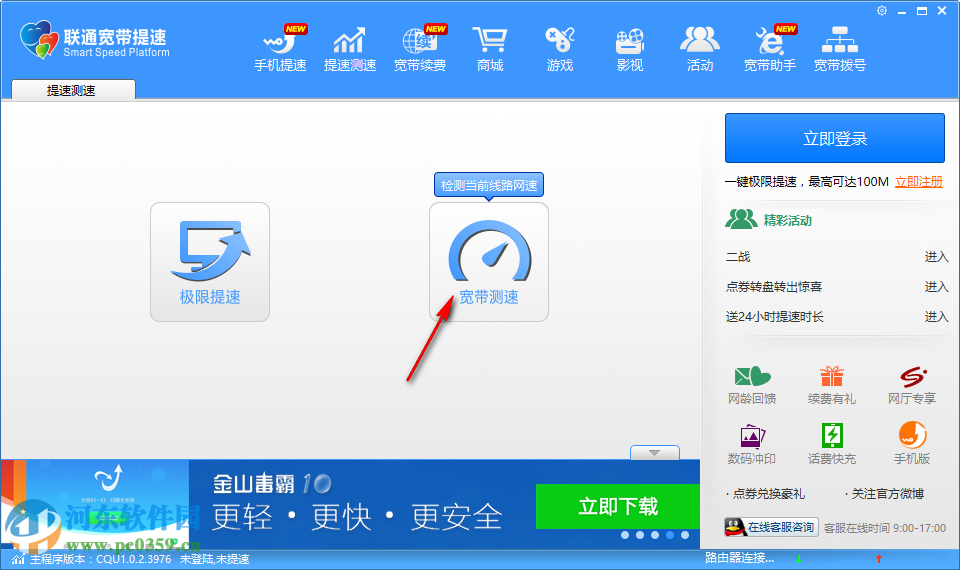Click the 路由器连接... status text
Screen dimensions: 960x570
pos(739,558)
